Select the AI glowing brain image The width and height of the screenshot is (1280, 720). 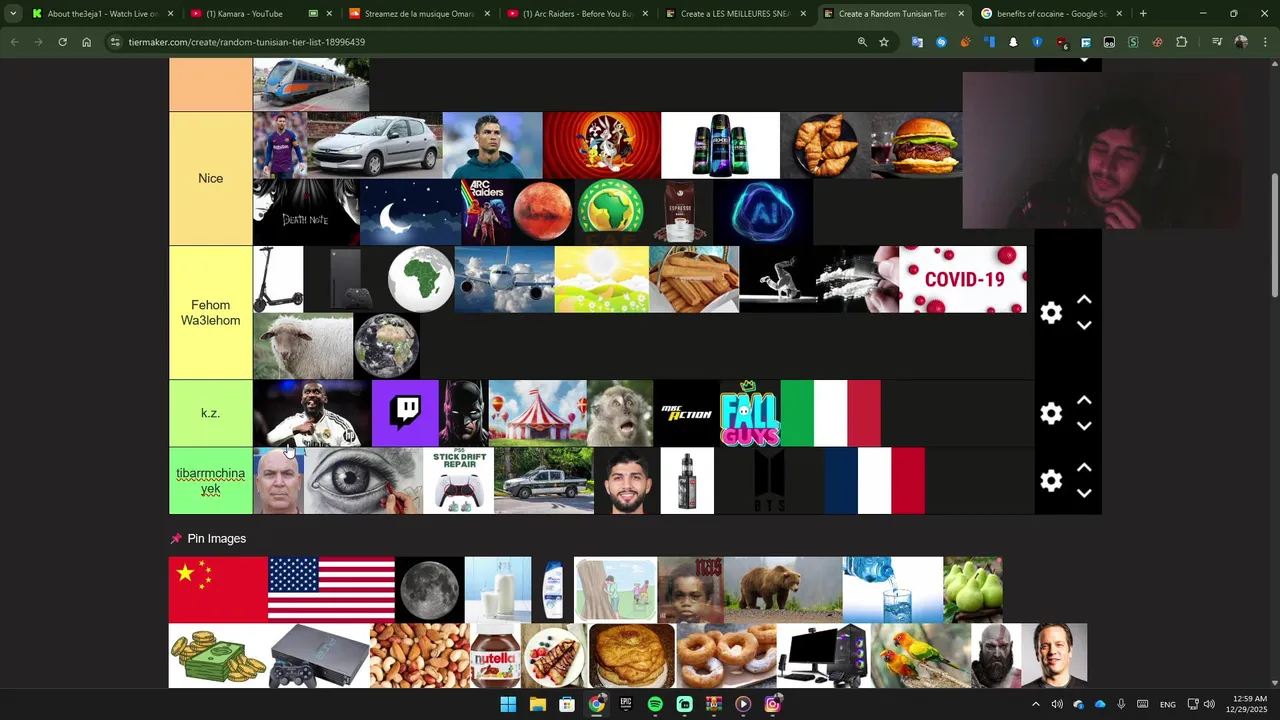coord(762,212)
